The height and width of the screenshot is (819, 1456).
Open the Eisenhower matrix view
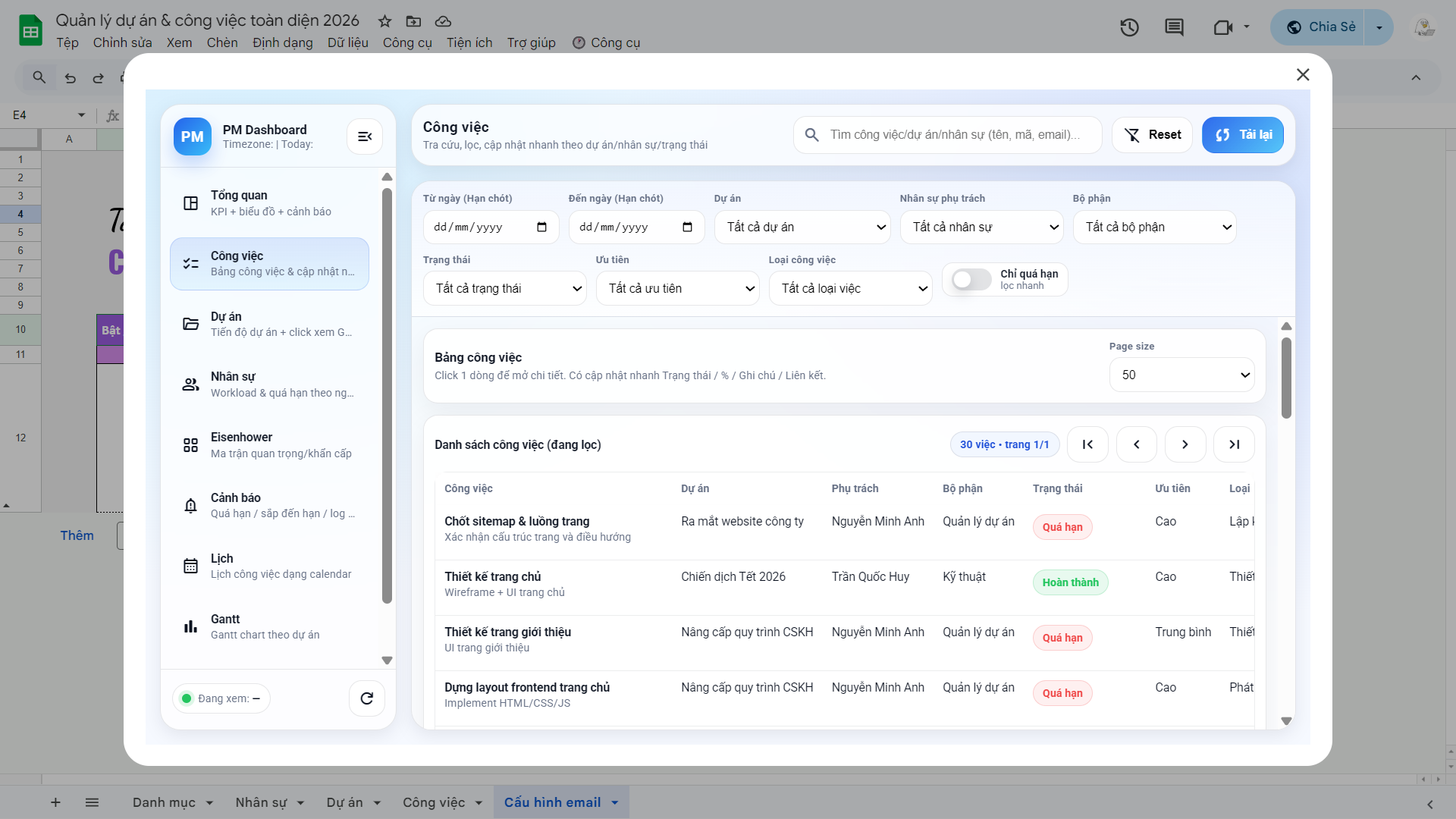pyautogui.click(x=269, y=445)
